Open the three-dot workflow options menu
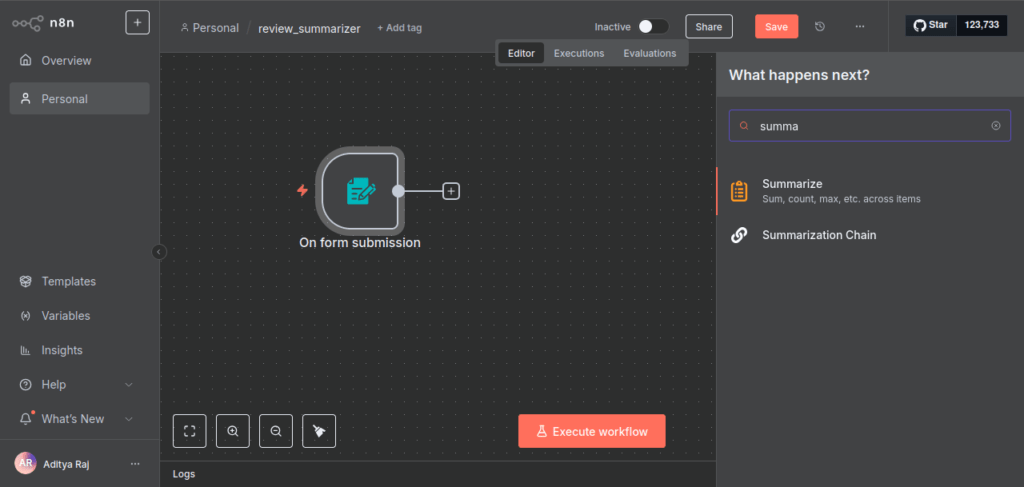The height and width of the screenshot is (487, 1024). point(860,27)
